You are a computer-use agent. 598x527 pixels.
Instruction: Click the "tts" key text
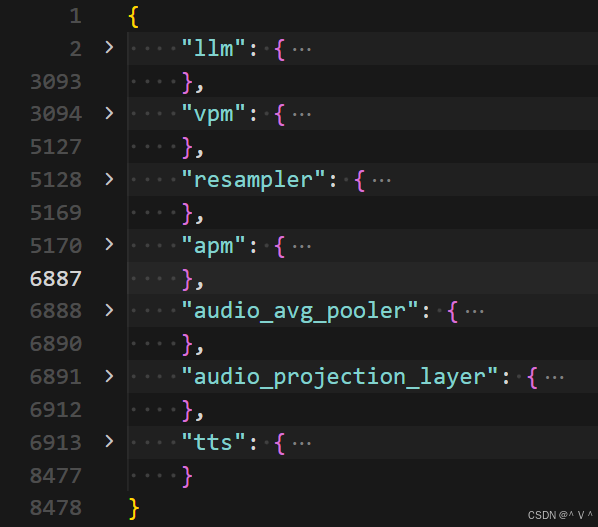coord(214,442)
